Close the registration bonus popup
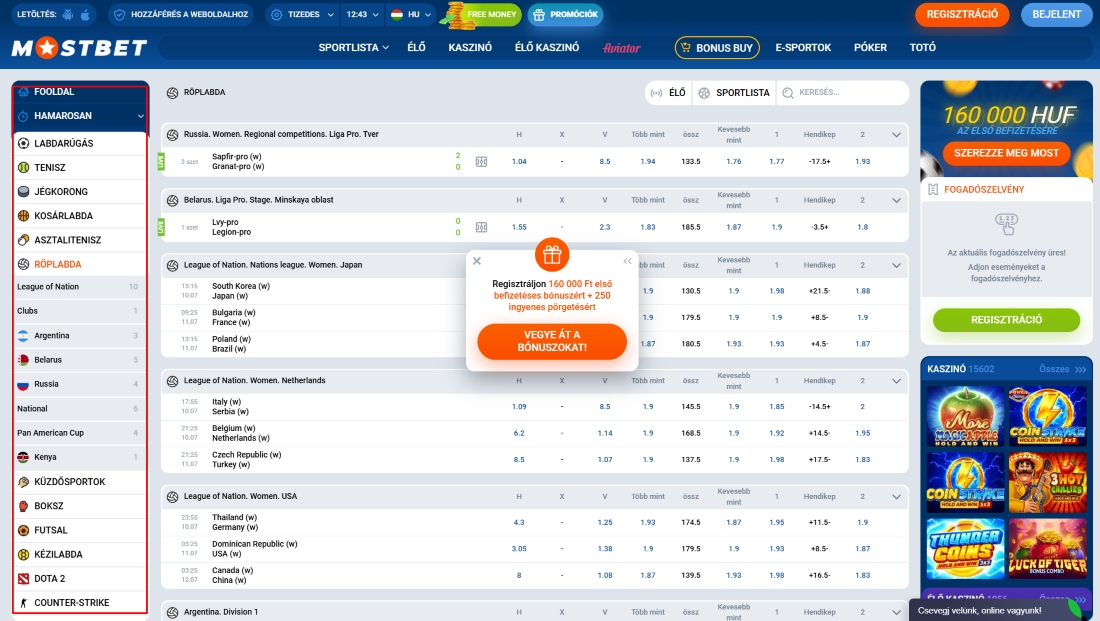This screenshot has height=621, width=1100. [x=477, y=261]
